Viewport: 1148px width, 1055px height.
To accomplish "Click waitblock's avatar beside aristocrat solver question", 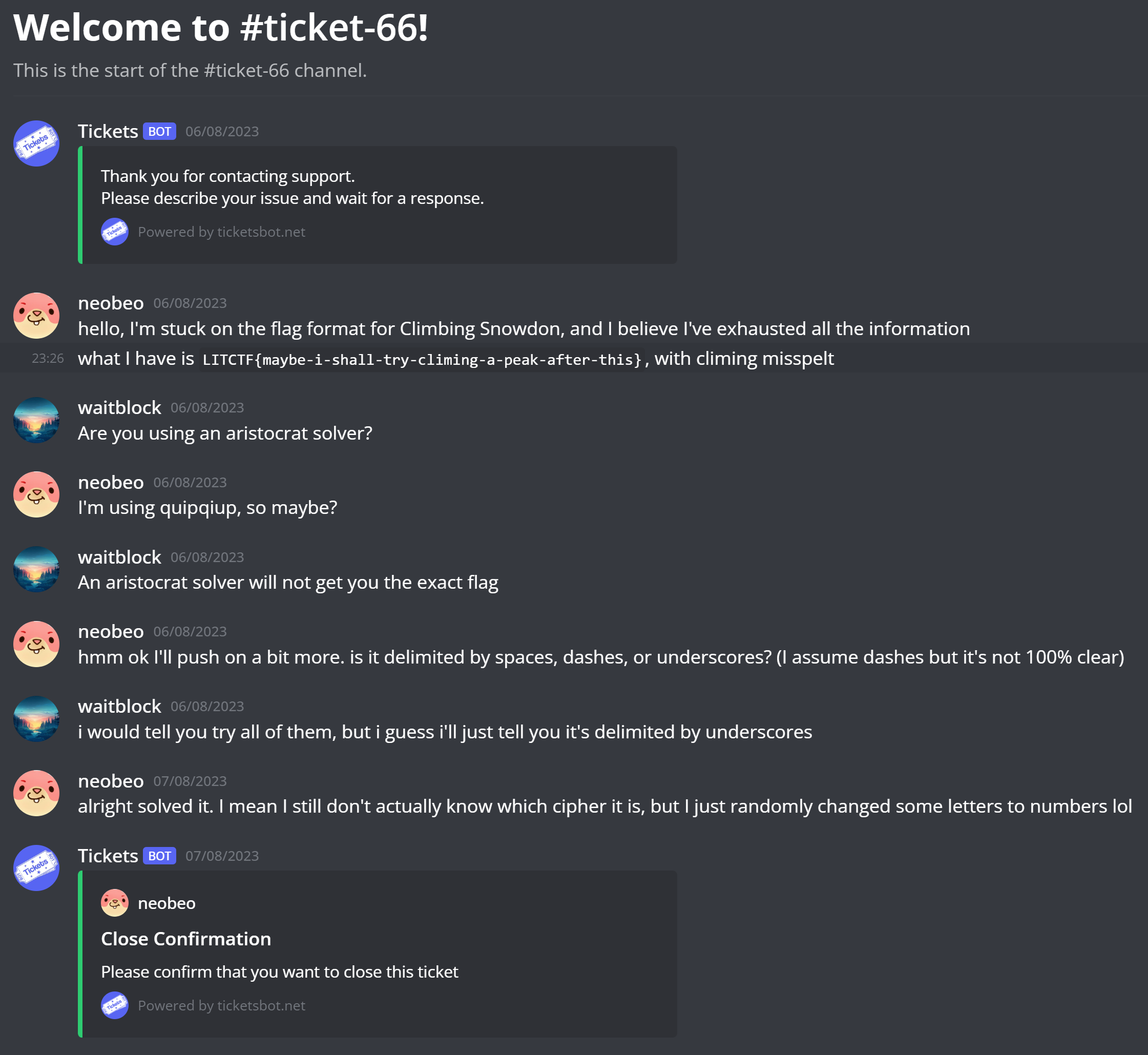I will [x=36, y=420].
